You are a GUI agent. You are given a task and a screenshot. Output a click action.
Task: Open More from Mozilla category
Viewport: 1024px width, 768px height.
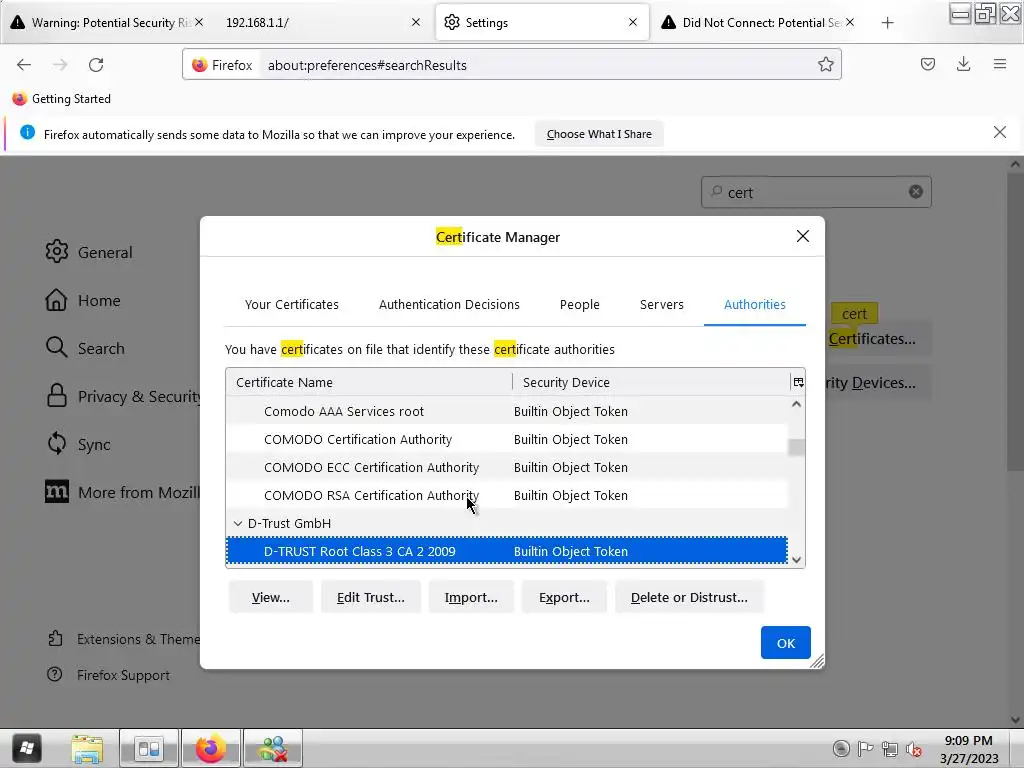[x=122, y=492]
